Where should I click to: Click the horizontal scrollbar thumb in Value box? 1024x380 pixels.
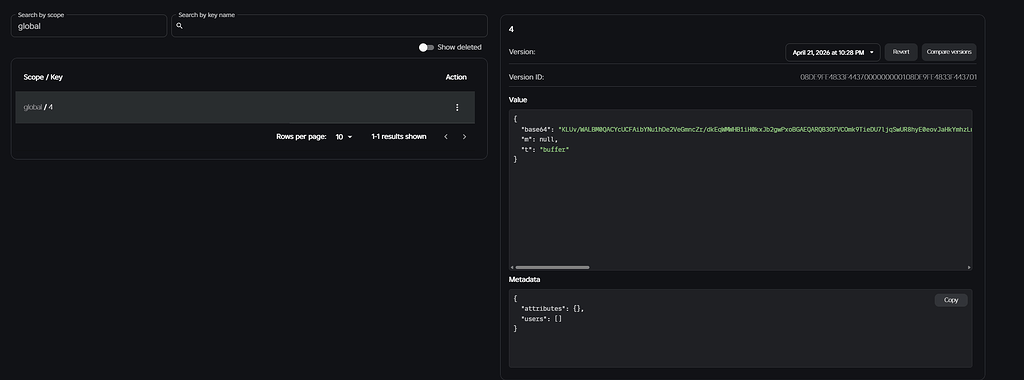coord(552,267)
